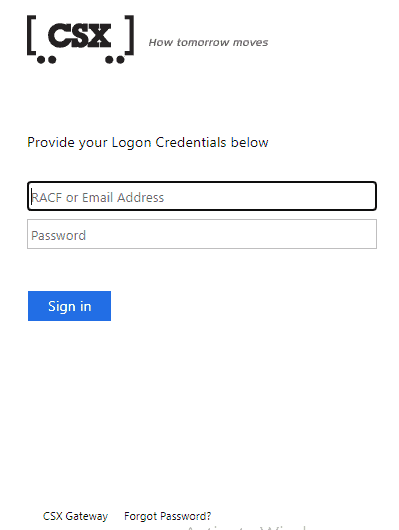The height and width of the screenshot is (530, 399).
Task: Click the blue Sign in button
Action: pyautogui.click(x=69, y=306)
